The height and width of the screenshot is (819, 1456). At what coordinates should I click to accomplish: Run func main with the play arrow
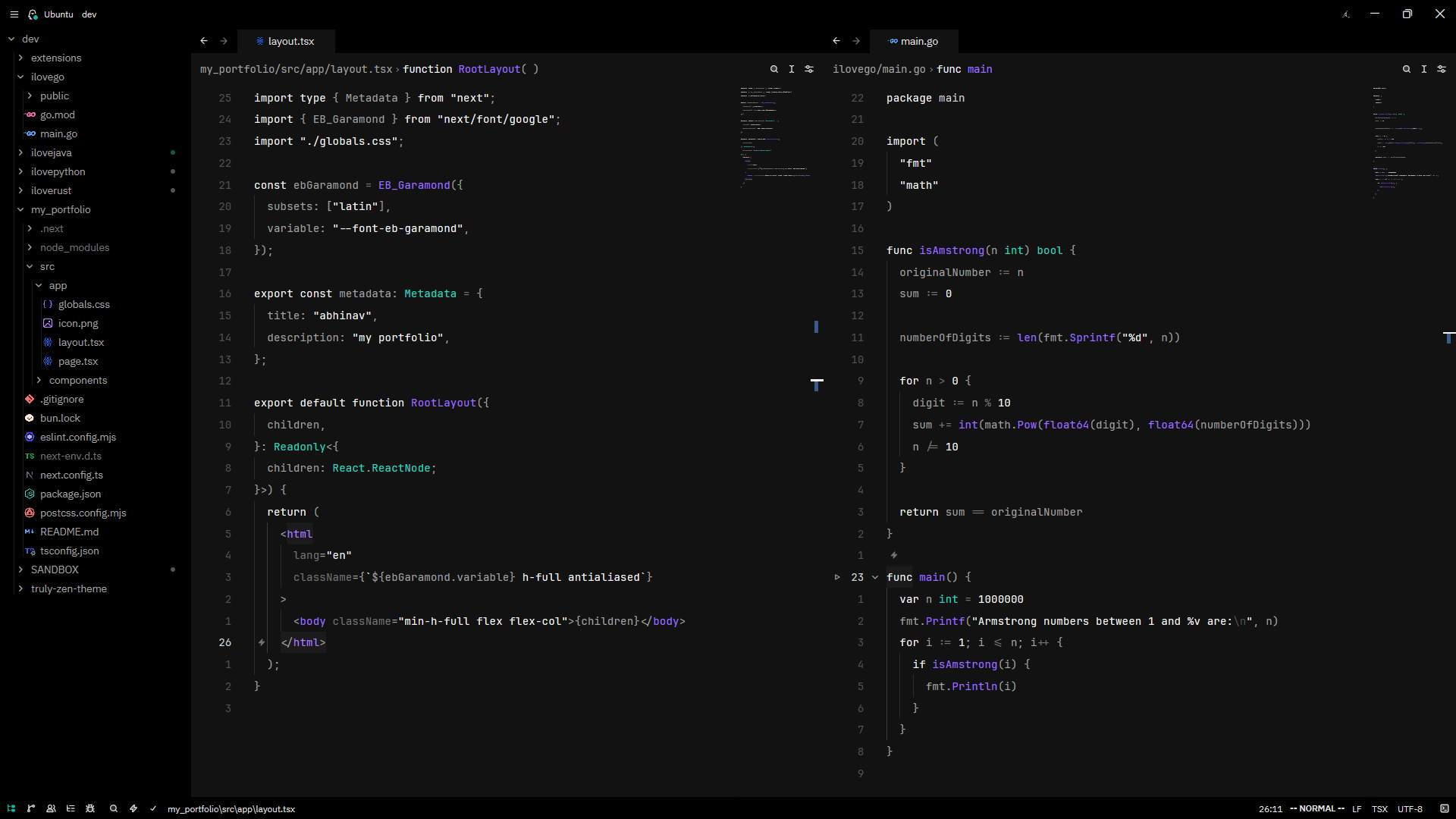(x=837, y=578)
